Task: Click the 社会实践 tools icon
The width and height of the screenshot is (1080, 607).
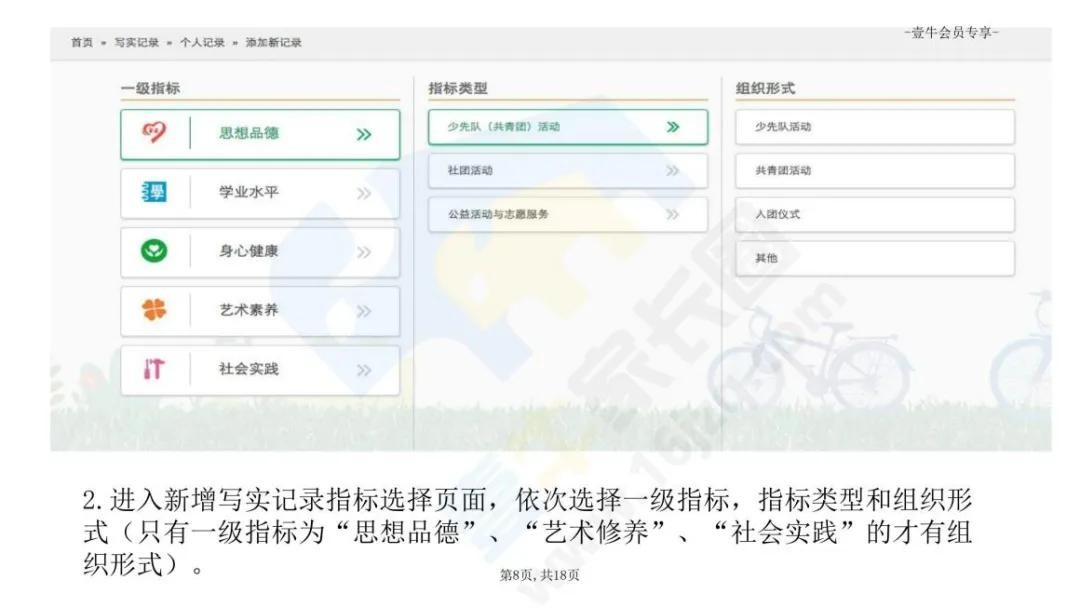Action: click(155, 369)
